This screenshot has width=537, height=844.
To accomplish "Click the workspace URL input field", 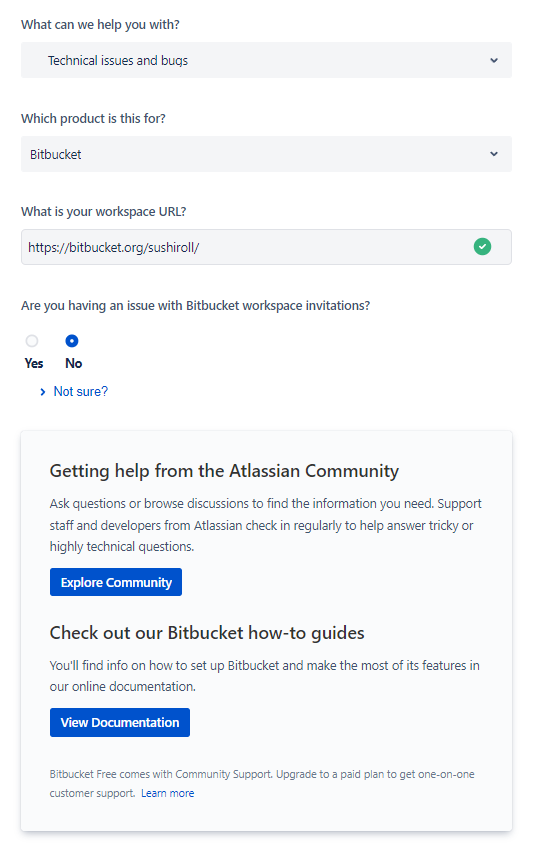I will tap(266, 247).
